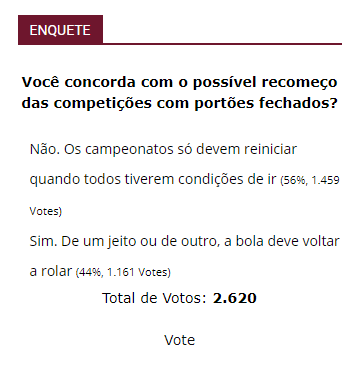This screenshot has width=364, height=370.
Task: Click the "(44%, 1.161 Votes)" result text
Action: pyautogui.click(x=123, y=273)
